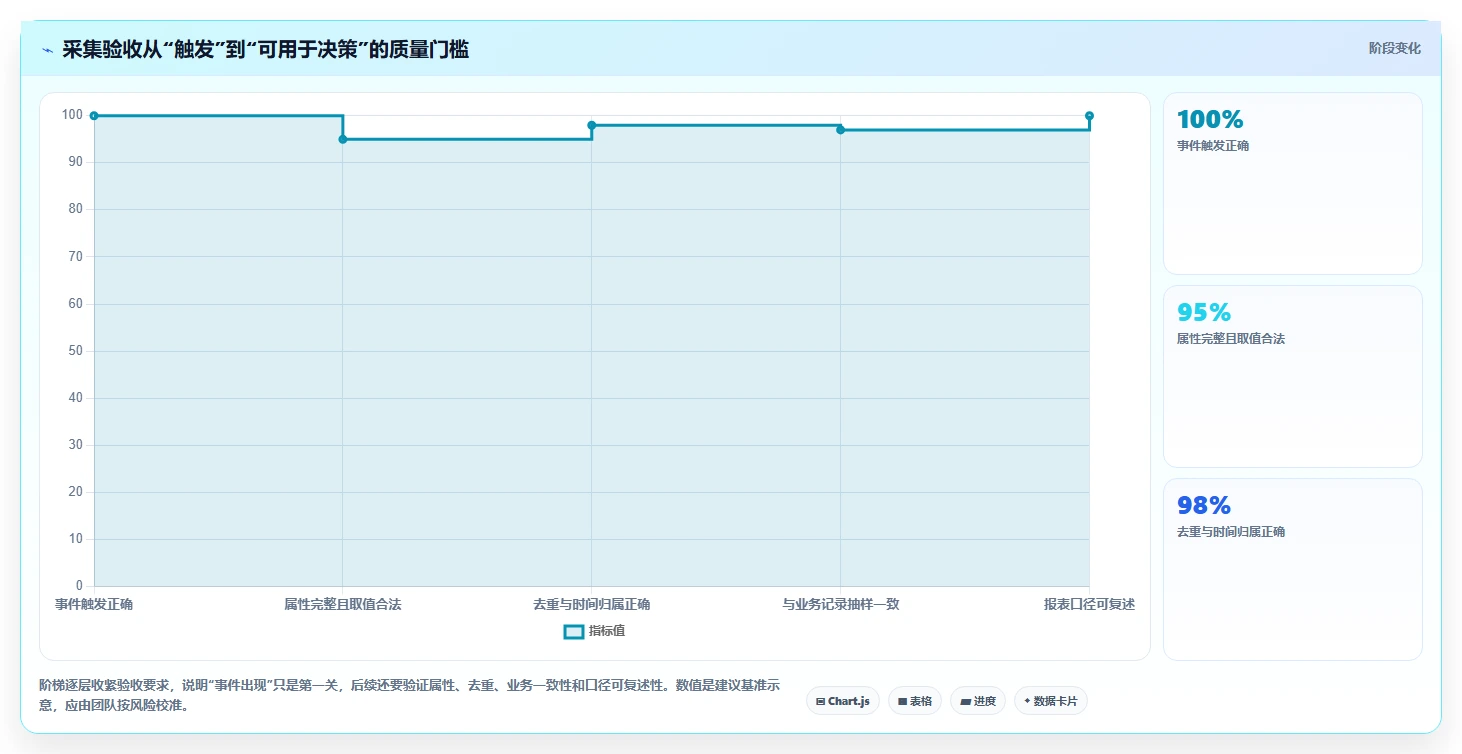Image resolution: width=1462 pixels, height=754 pixels.
Task: Click the data point at 去重与时间归属正确
Action: [592, 125]
